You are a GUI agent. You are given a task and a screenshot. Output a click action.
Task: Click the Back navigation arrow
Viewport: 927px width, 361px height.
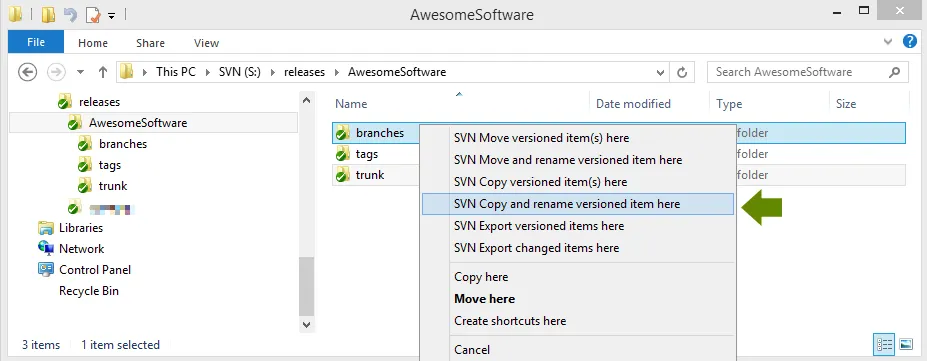click(28, 72)
